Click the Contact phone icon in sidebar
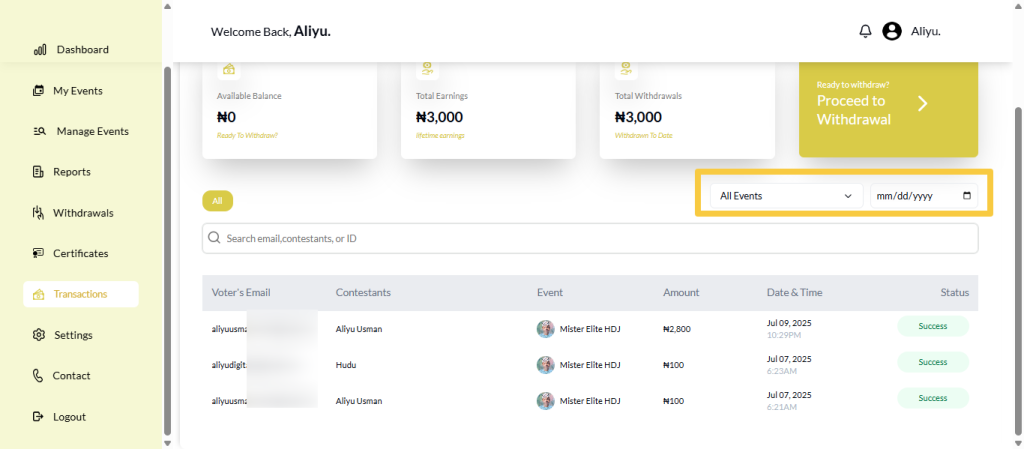 click(x=39, y=376)
